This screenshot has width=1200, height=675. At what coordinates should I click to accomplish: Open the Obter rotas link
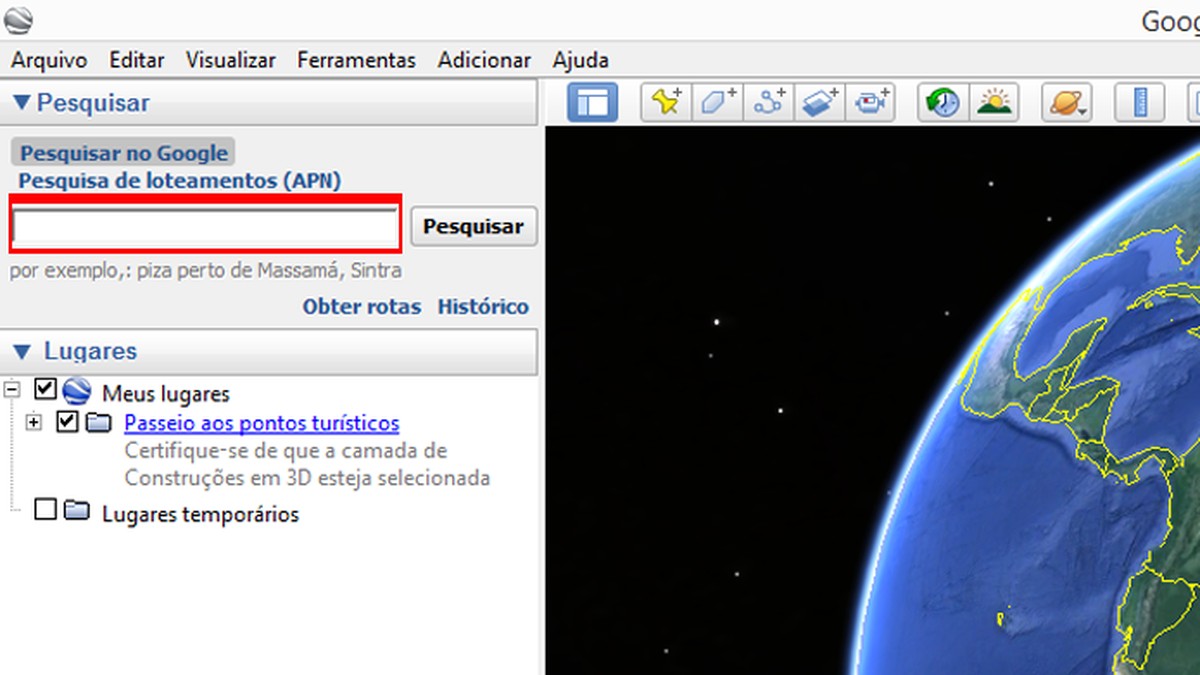[x=362, y=306]
